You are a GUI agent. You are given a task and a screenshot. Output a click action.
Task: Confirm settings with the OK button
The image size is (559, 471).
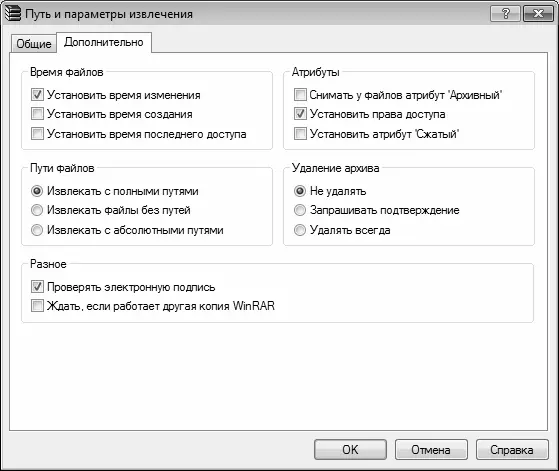[350, 450]
